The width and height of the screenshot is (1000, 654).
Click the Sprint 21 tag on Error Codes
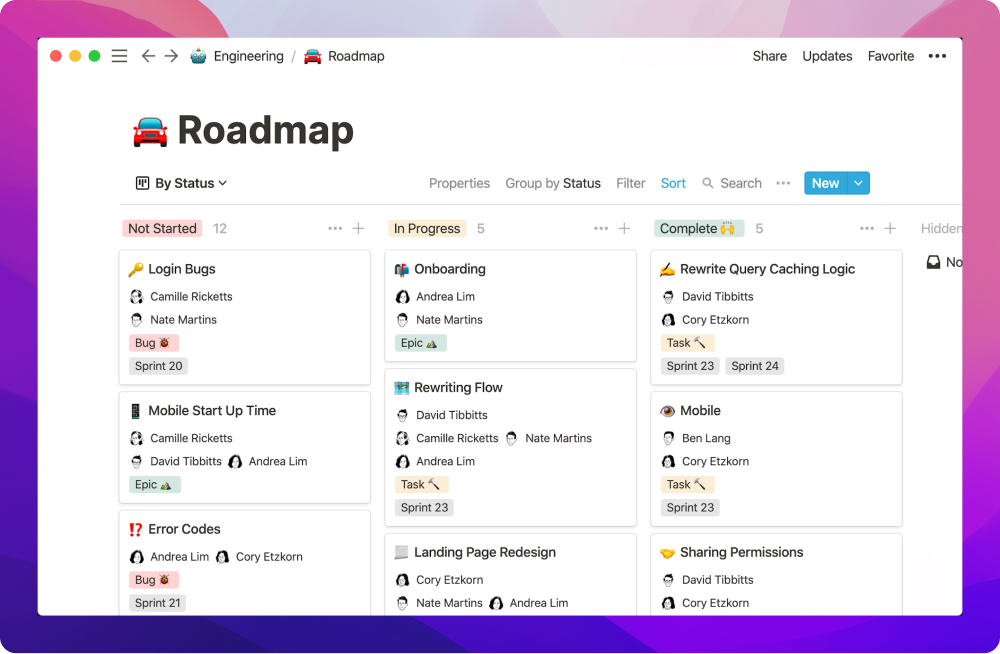click(158, 604)
